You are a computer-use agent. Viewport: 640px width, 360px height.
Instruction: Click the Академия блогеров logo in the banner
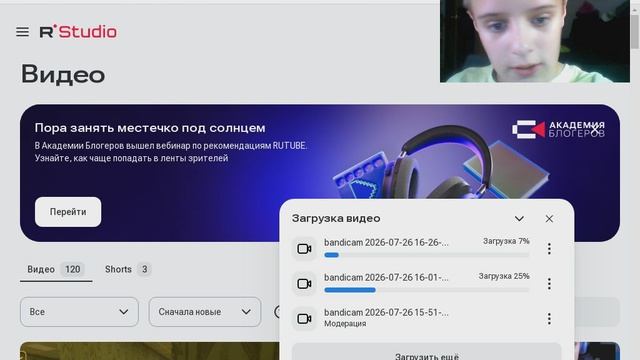tap(558, 129)
